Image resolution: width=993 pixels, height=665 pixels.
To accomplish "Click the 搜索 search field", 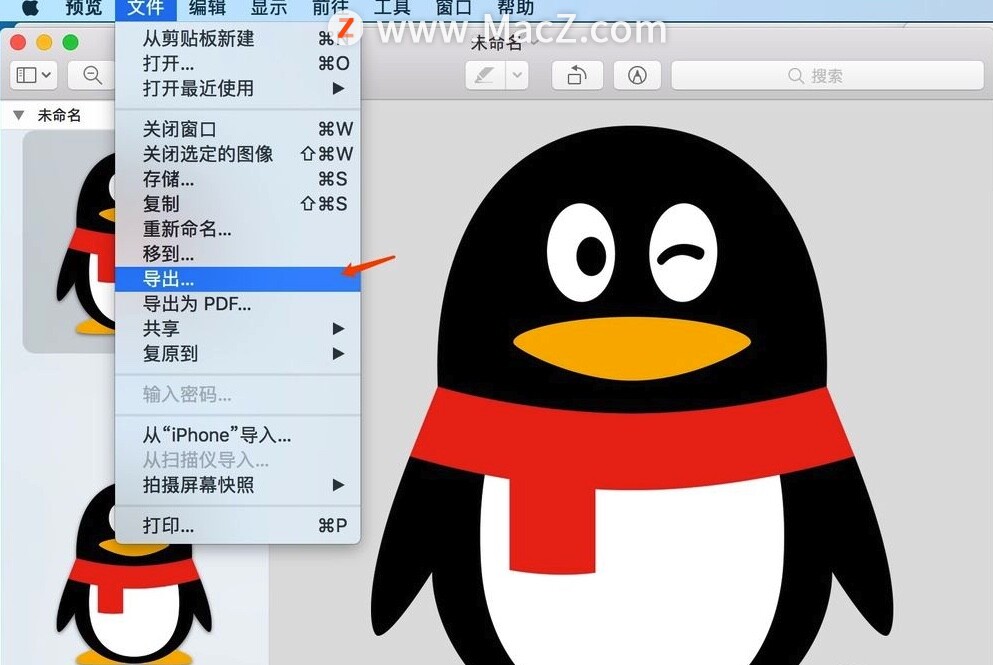I will tap(827, 76).
